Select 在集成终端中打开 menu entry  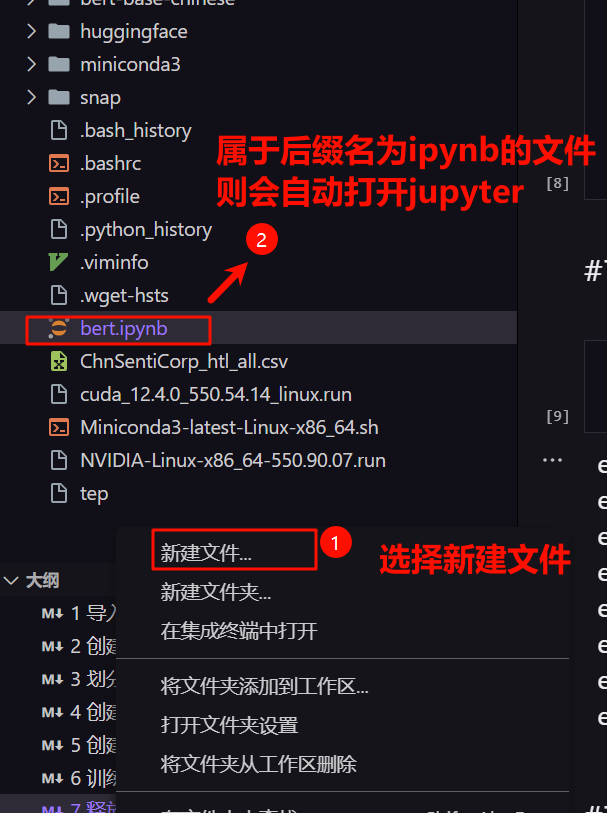pos(239,631)
